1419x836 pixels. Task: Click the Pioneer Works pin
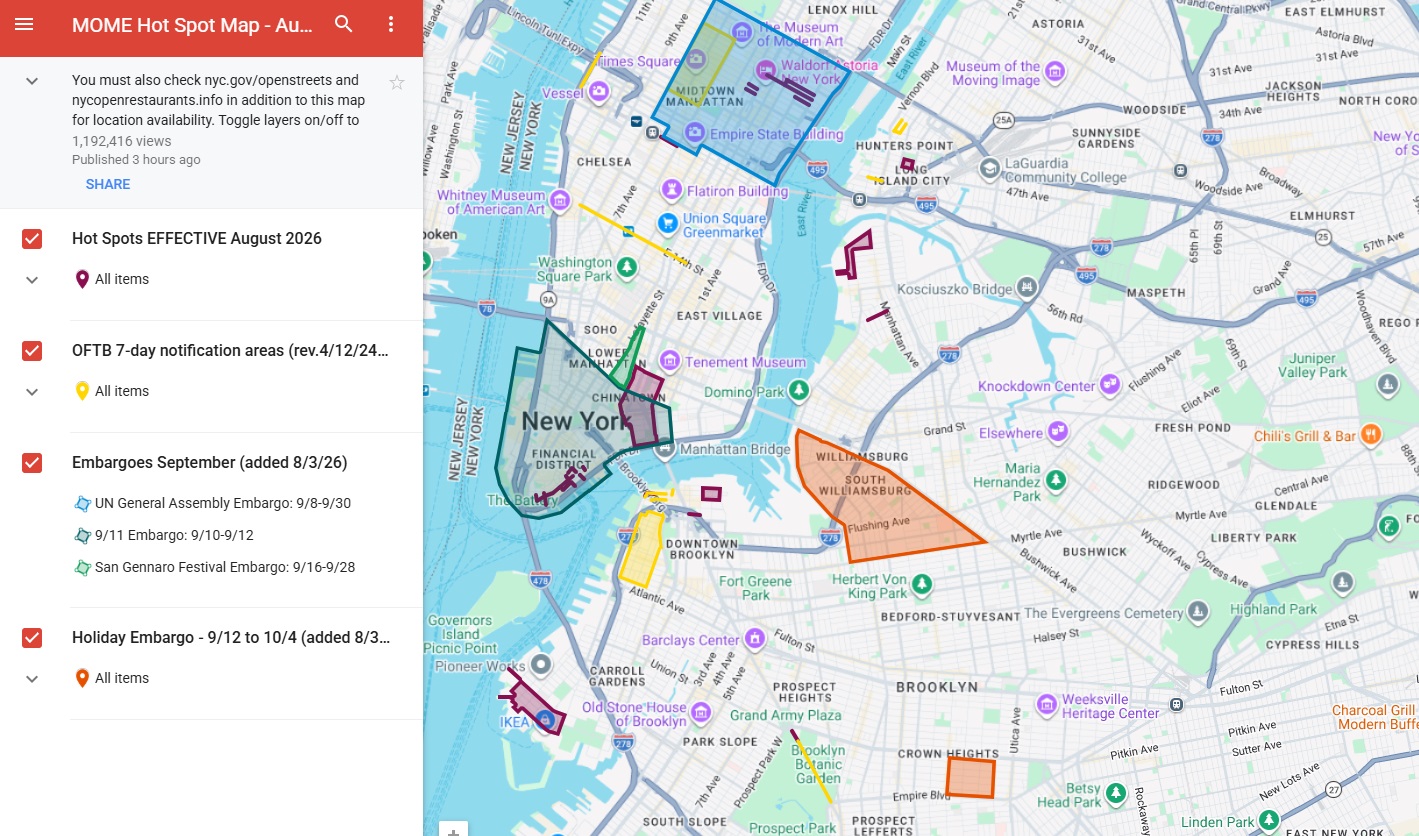[541, 664]
